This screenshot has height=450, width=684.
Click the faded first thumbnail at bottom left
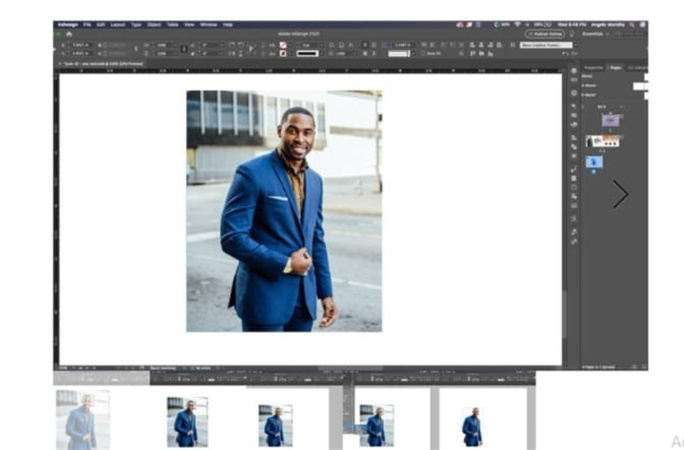tap(82, 420)
